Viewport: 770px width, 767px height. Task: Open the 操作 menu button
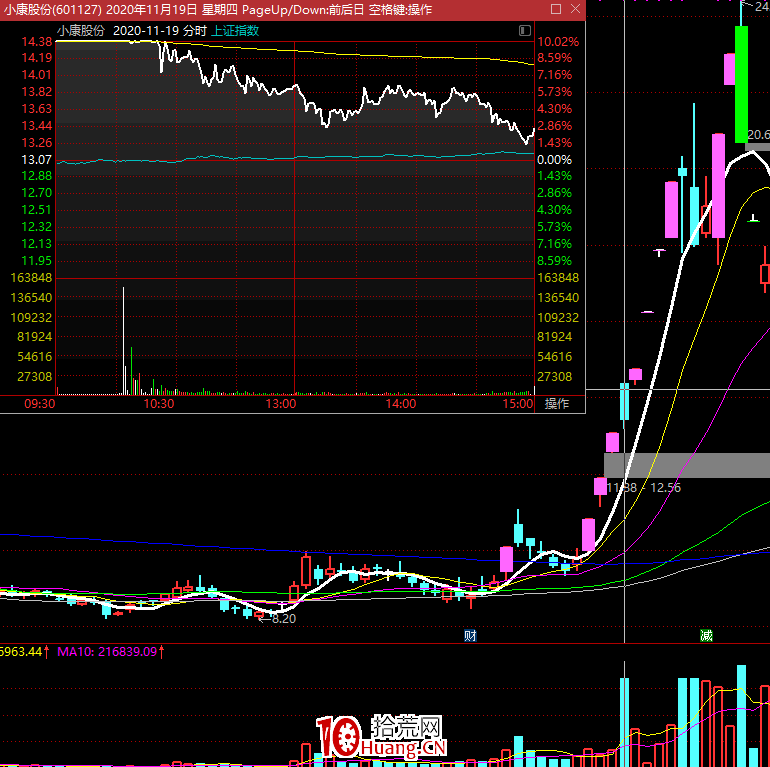pyautogui.click(x=557, y=404)
